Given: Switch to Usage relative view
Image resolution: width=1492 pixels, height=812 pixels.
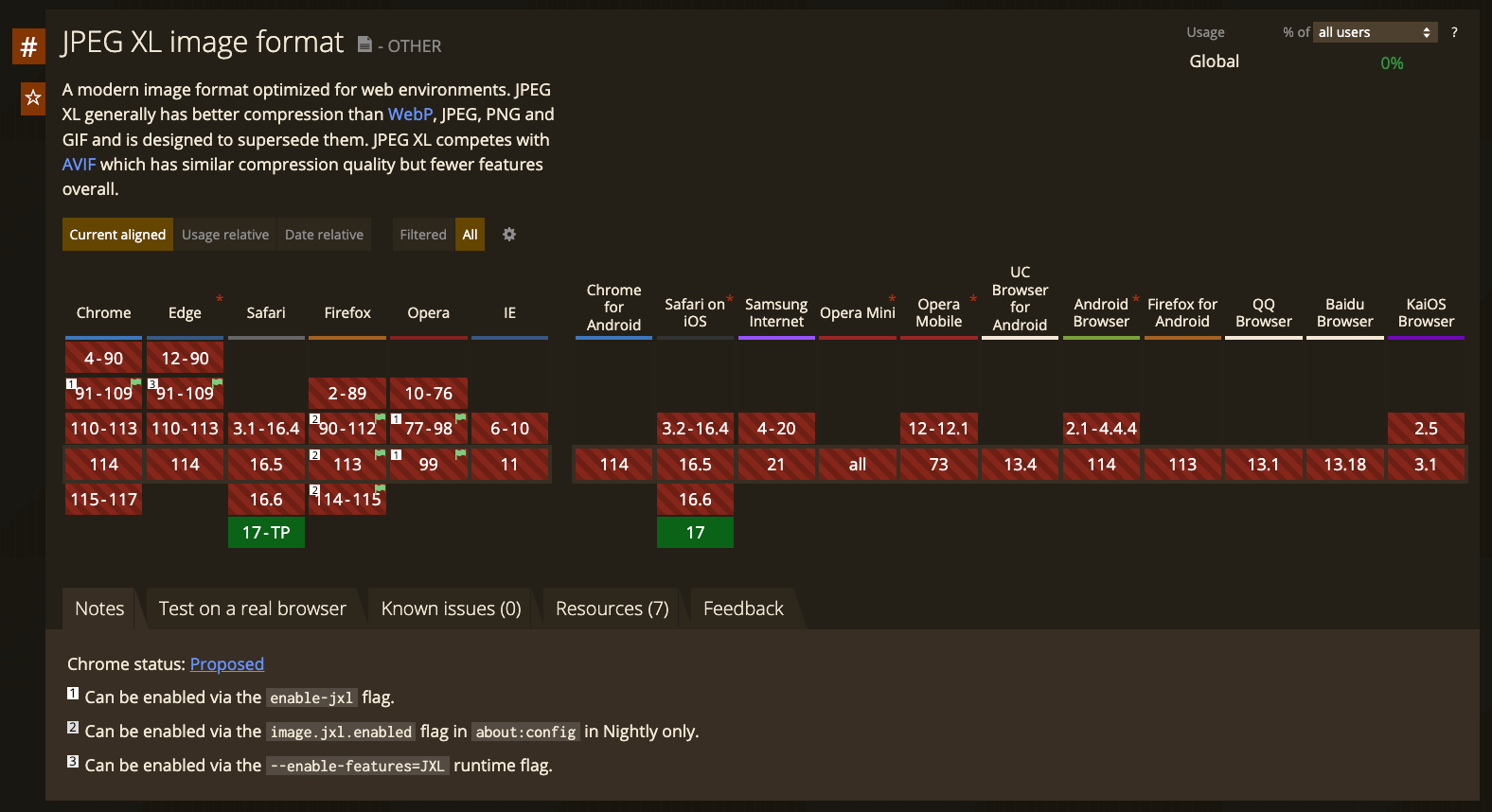Looking at the screenshot, I should point(225,235).
